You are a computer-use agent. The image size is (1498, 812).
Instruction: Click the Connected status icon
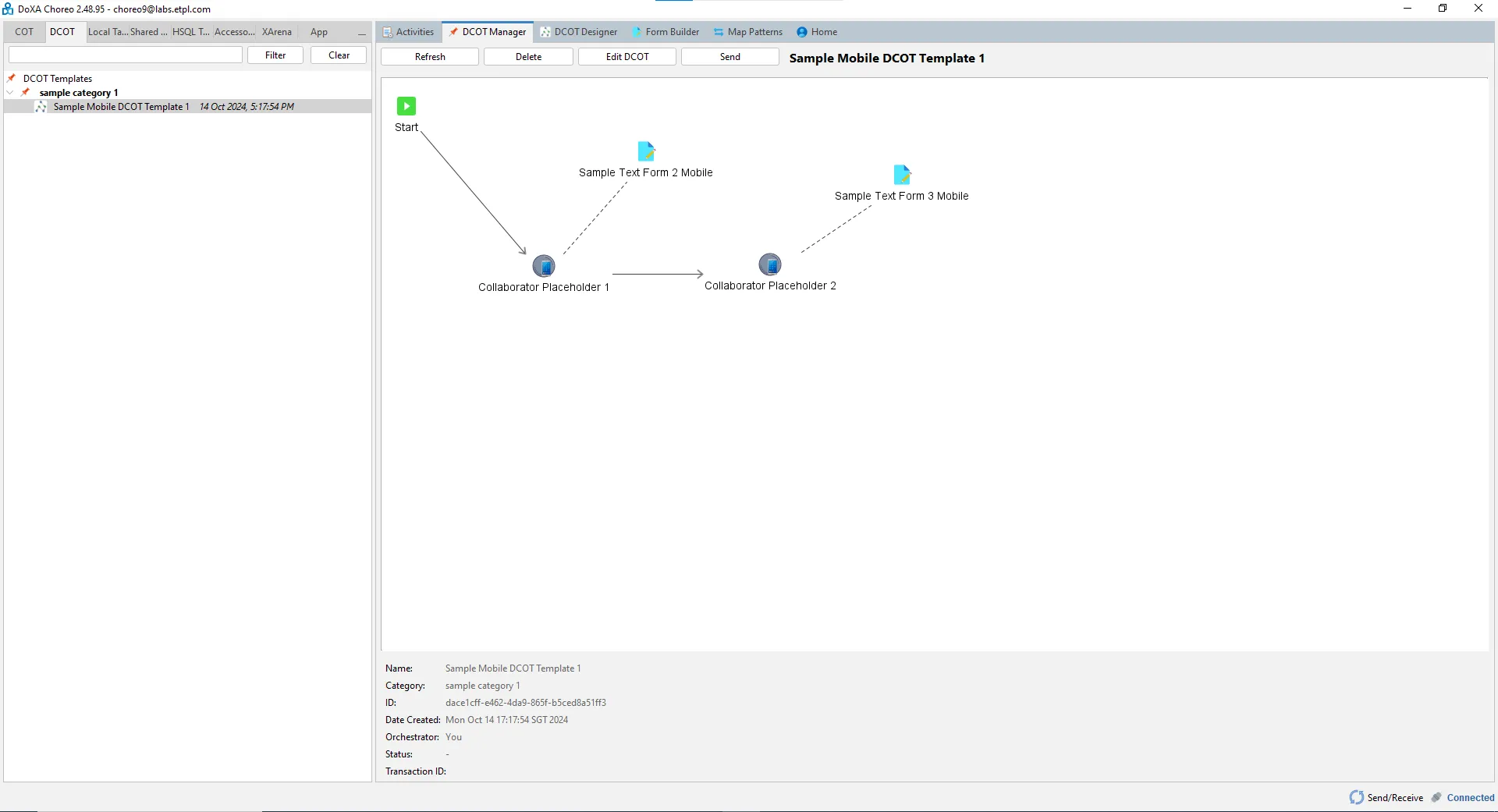pyautogui.click(x=1436, y=797)
